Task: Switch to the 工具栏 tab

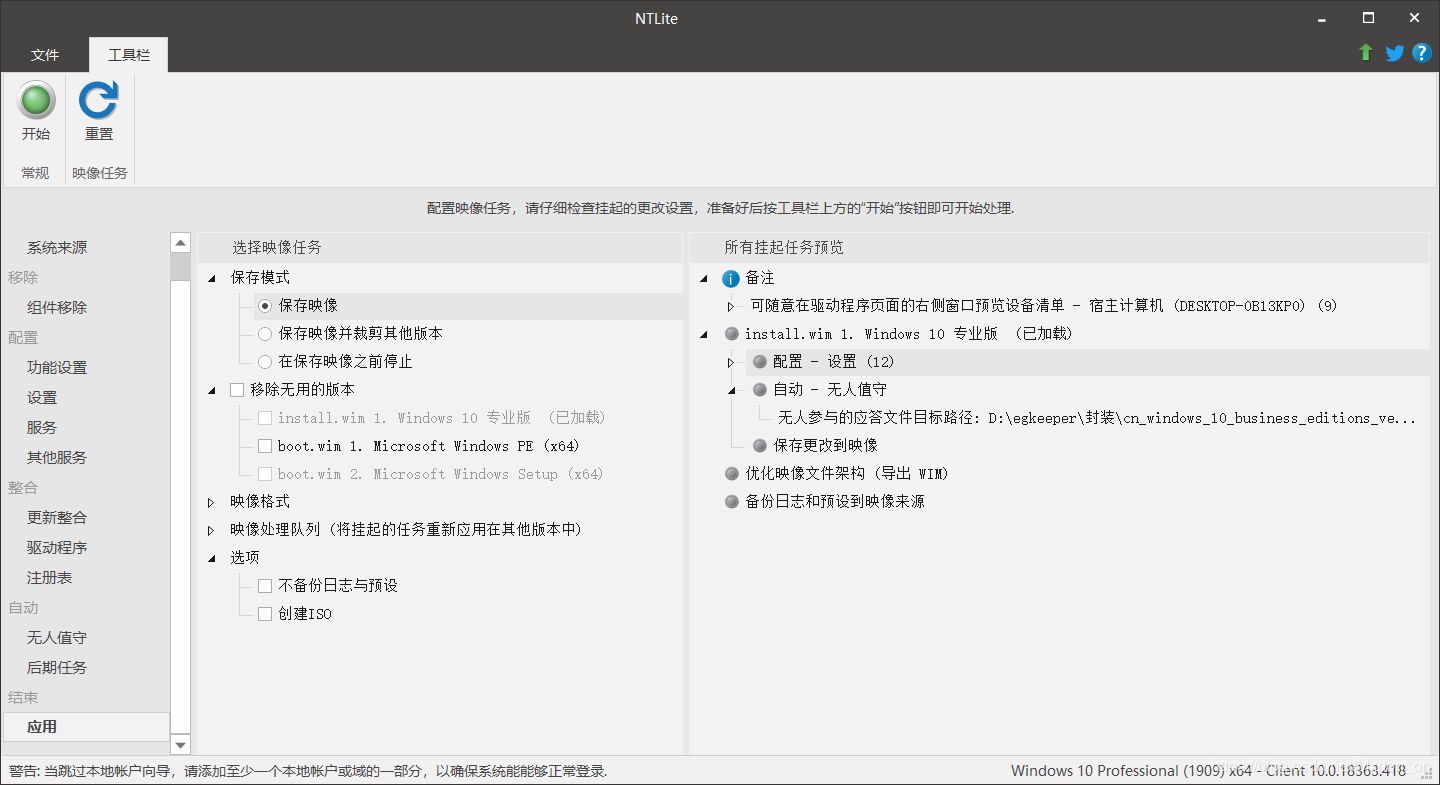Action: (128, 55)
